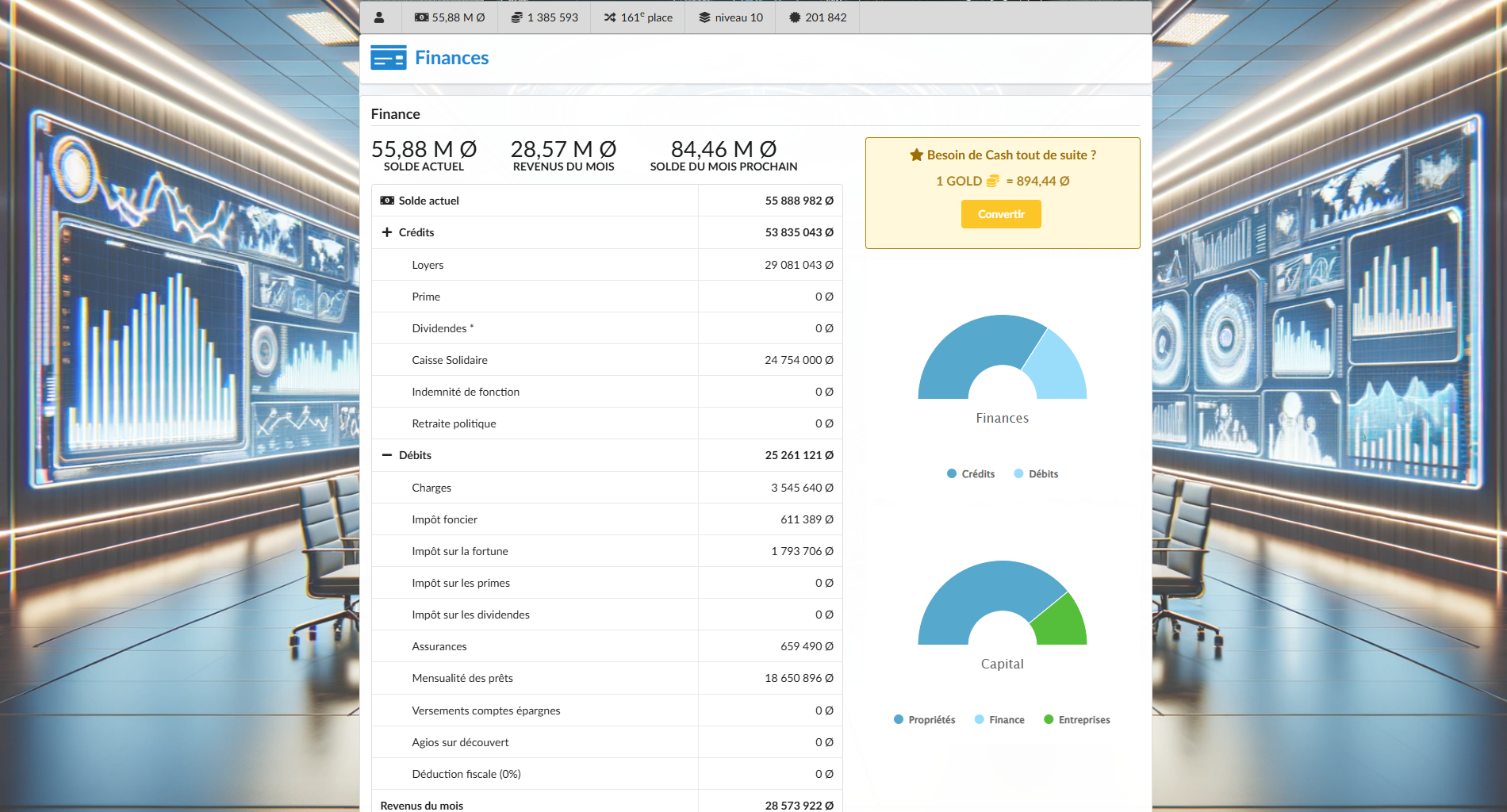Click the Finances credit card icon
This screenshot has height=812, width=1507.
point(388,58)
